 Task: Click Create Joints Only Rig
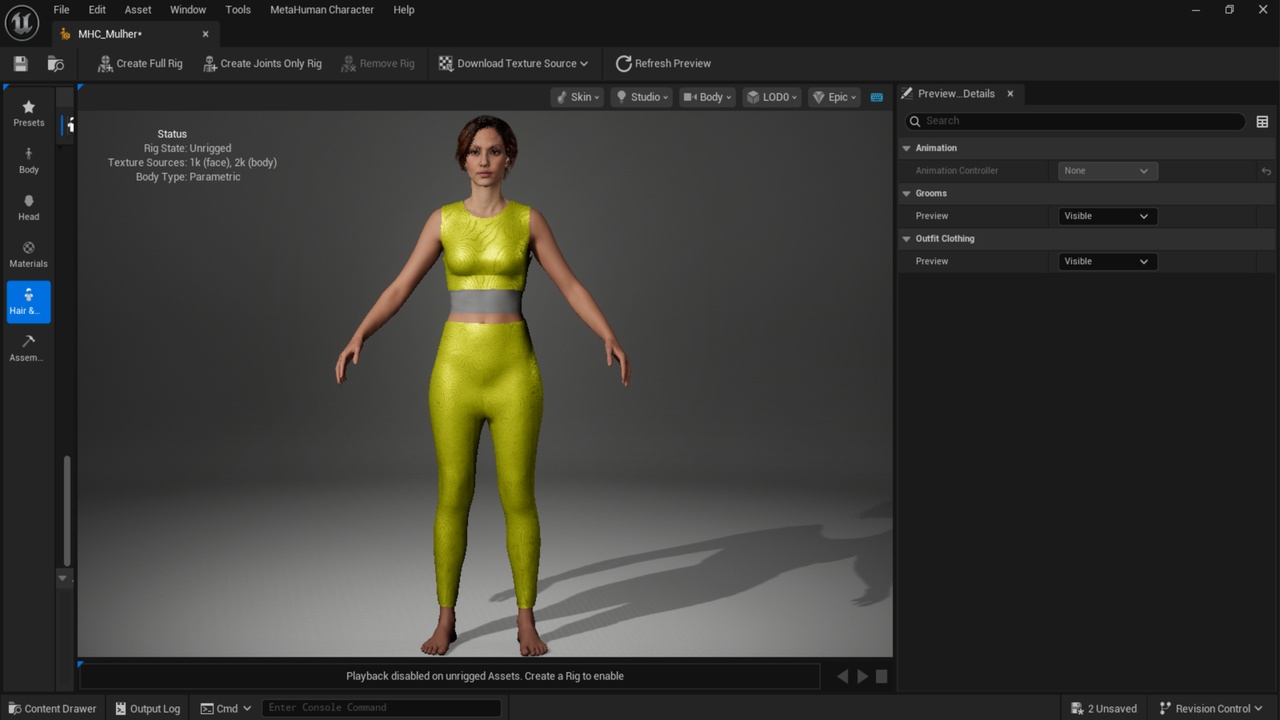262,63
